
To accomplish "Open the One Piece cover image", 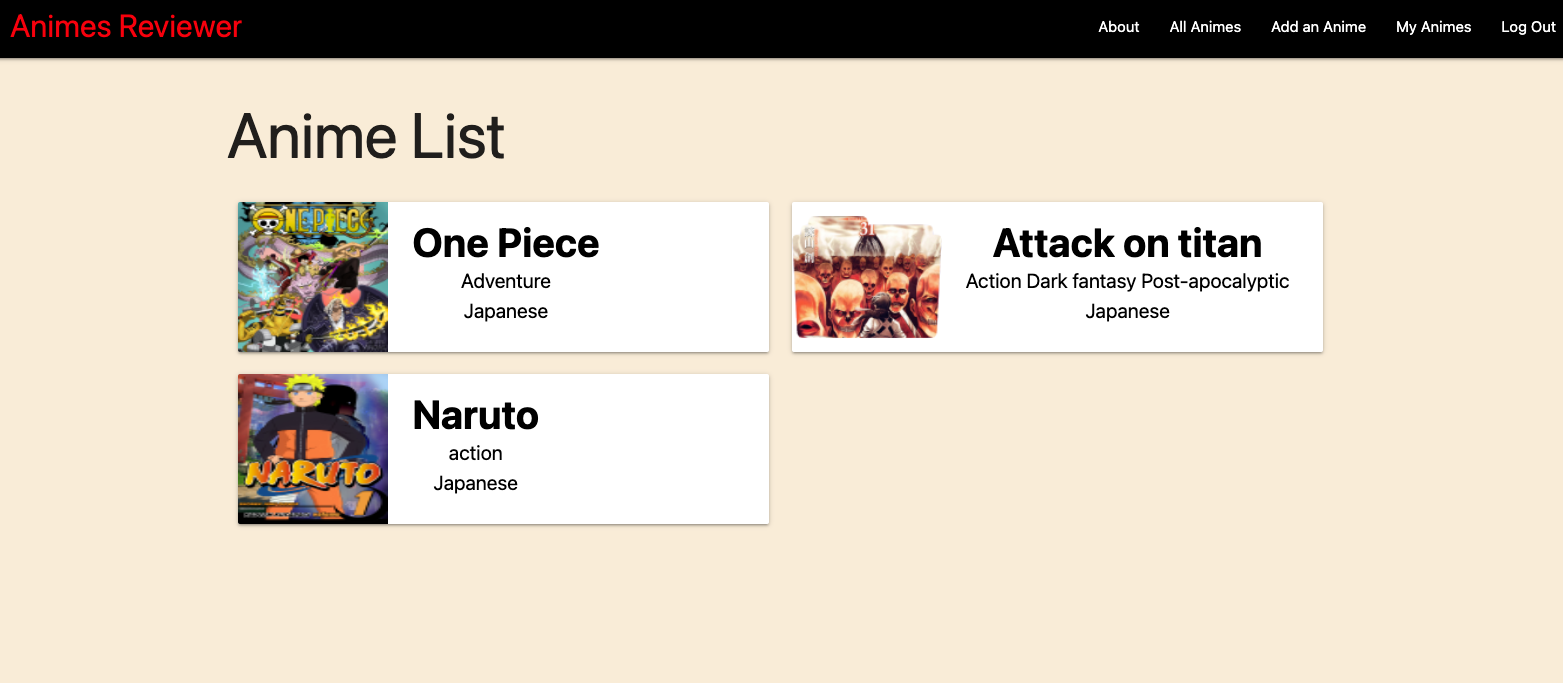I will [312, 277].
